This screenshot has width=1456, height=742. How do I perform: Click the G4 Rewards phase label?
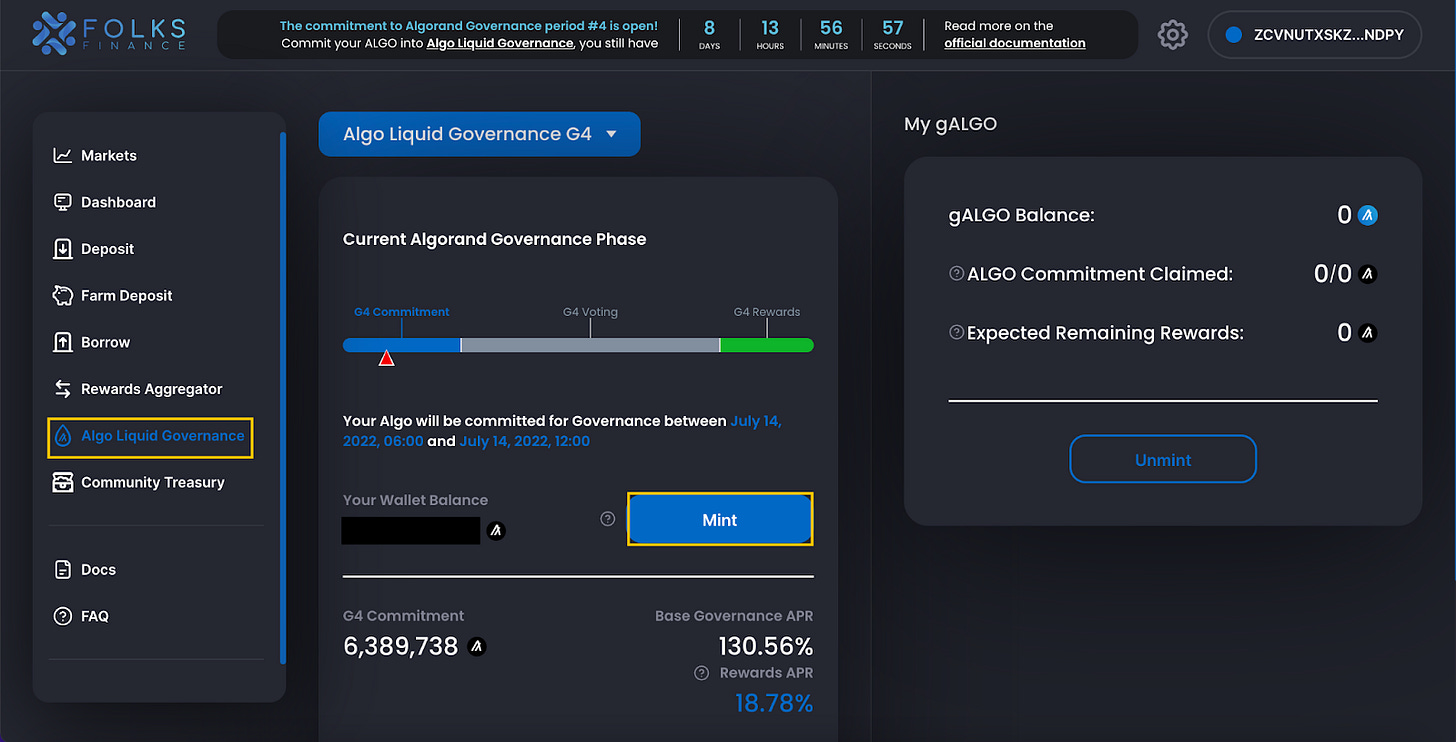767,312
